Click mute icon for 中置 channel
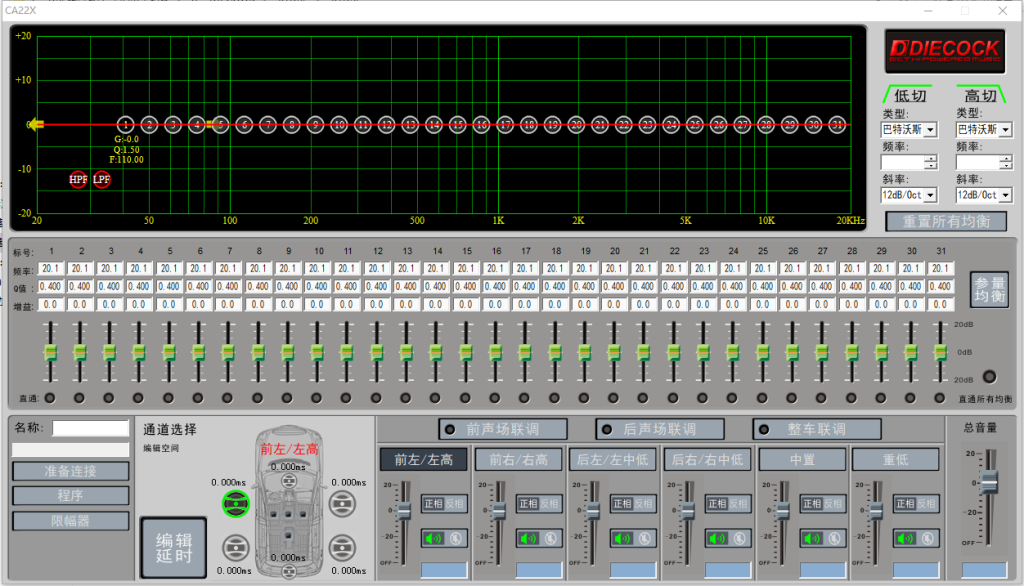The height and width of the screenshot is (586, 1024). coord(834,538)
